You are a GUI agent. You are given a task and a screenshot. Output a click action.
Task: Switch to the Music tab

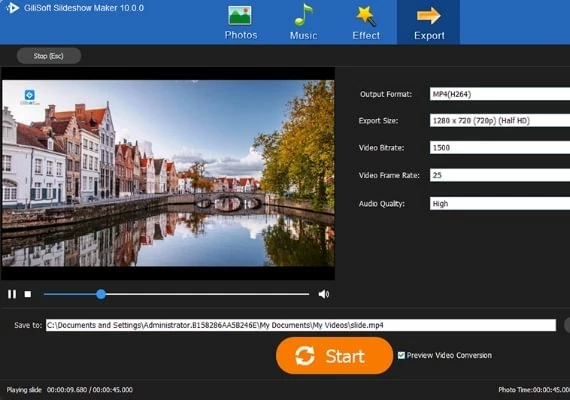[303, 23]
